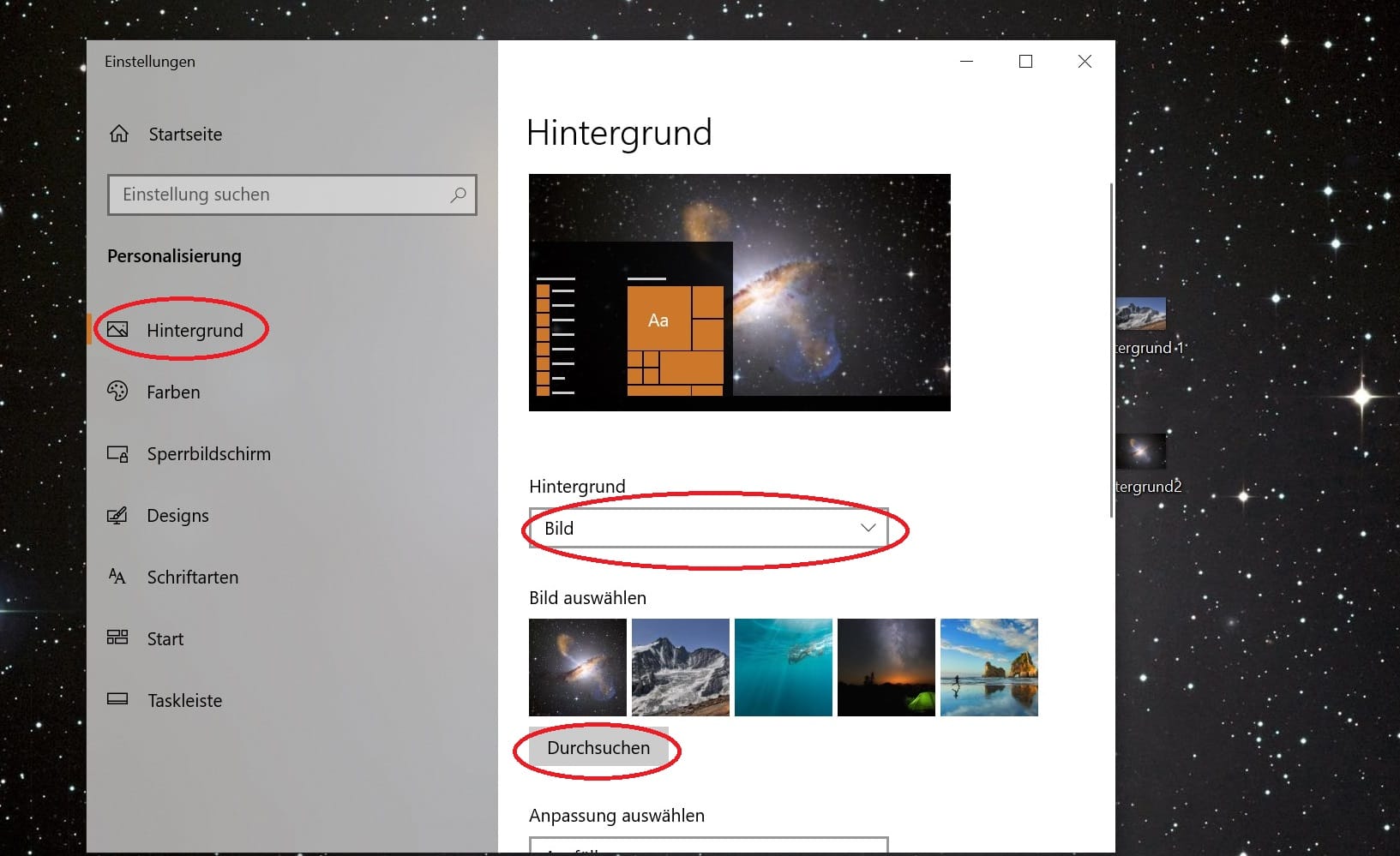Click the Taskleiste taskbar icon
Viewport: 1400px width, 856px height.
[x=117, y=699]
